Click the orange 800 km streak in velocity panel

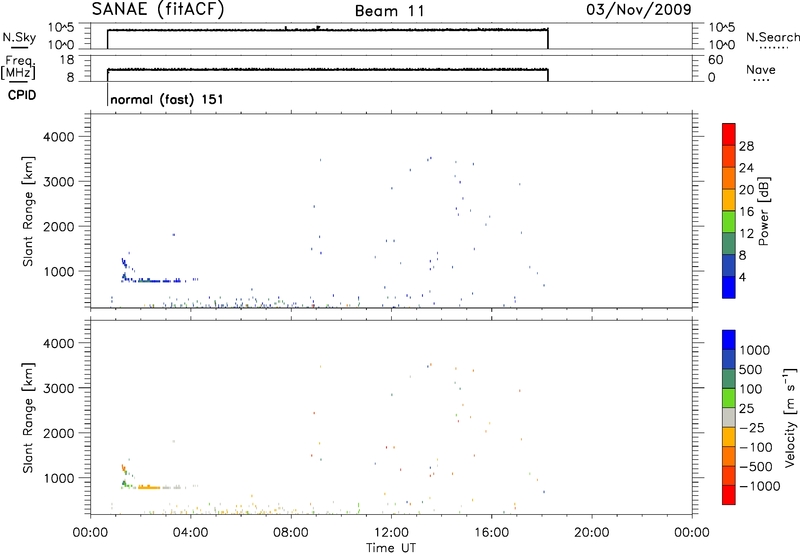point(149,488)
